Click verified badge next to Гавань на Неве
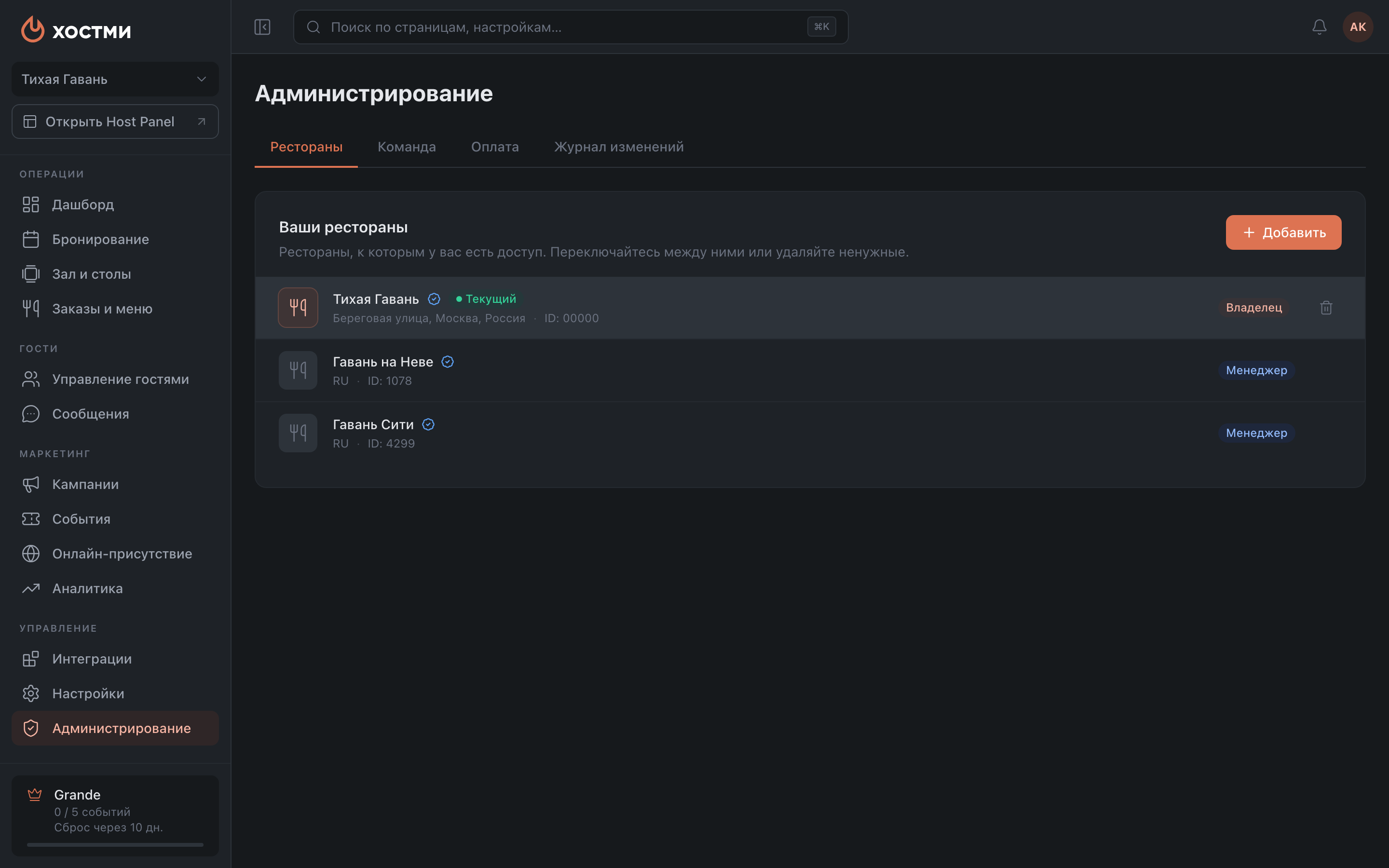1389x868 pixels. (448, 362)
